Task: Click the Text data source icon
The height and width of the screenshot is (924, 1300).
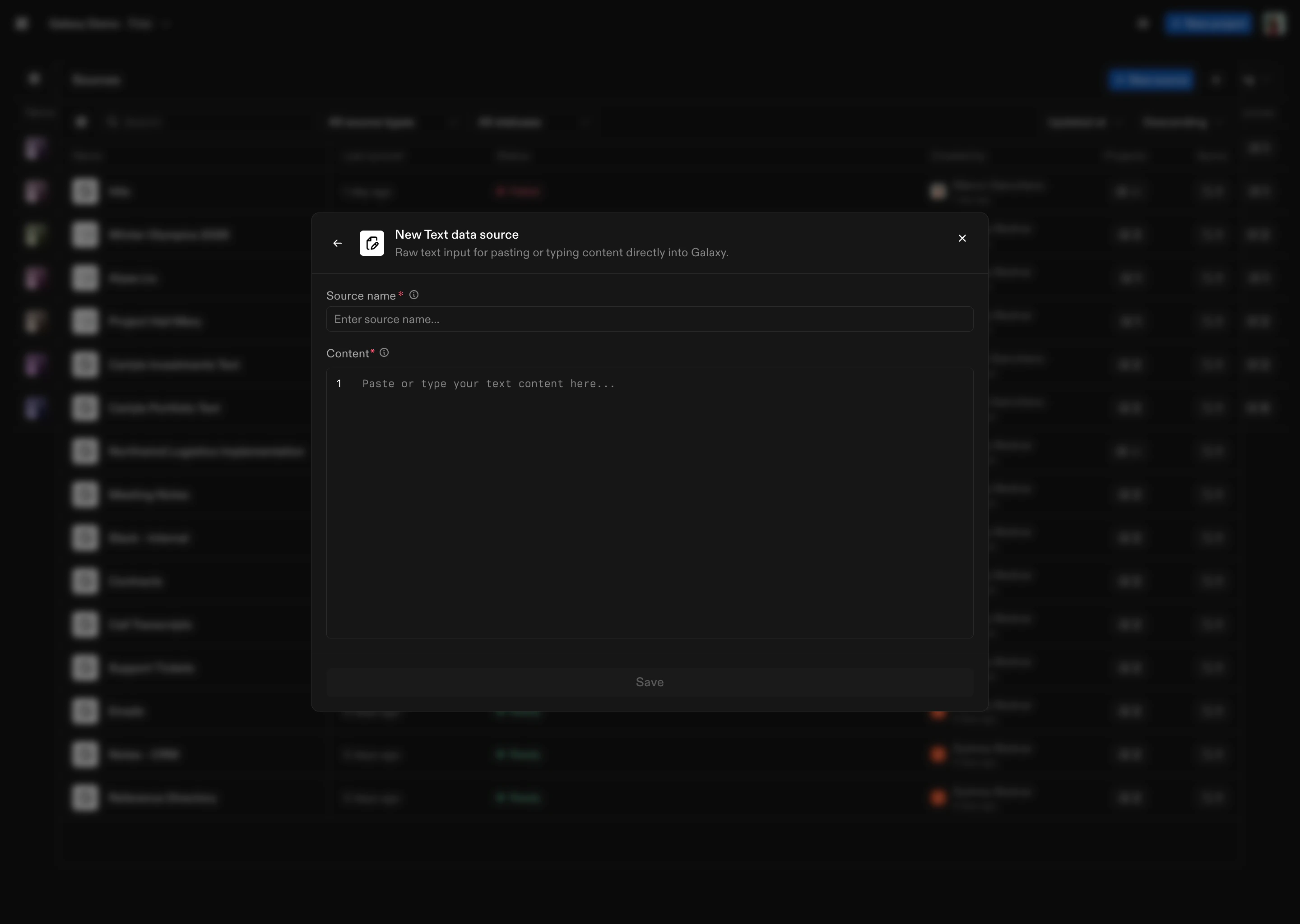Action: [x=371, y=244]
